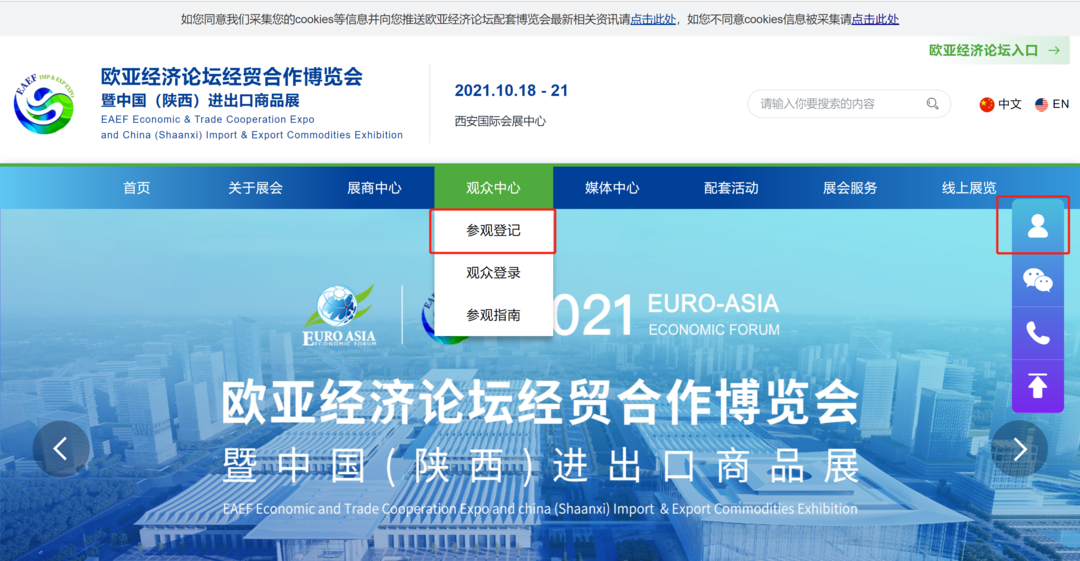This screenshot has height=561, width=1080.
Task: Click first 点击此处 link to accept cookies
Action: (x=653, y=19)
